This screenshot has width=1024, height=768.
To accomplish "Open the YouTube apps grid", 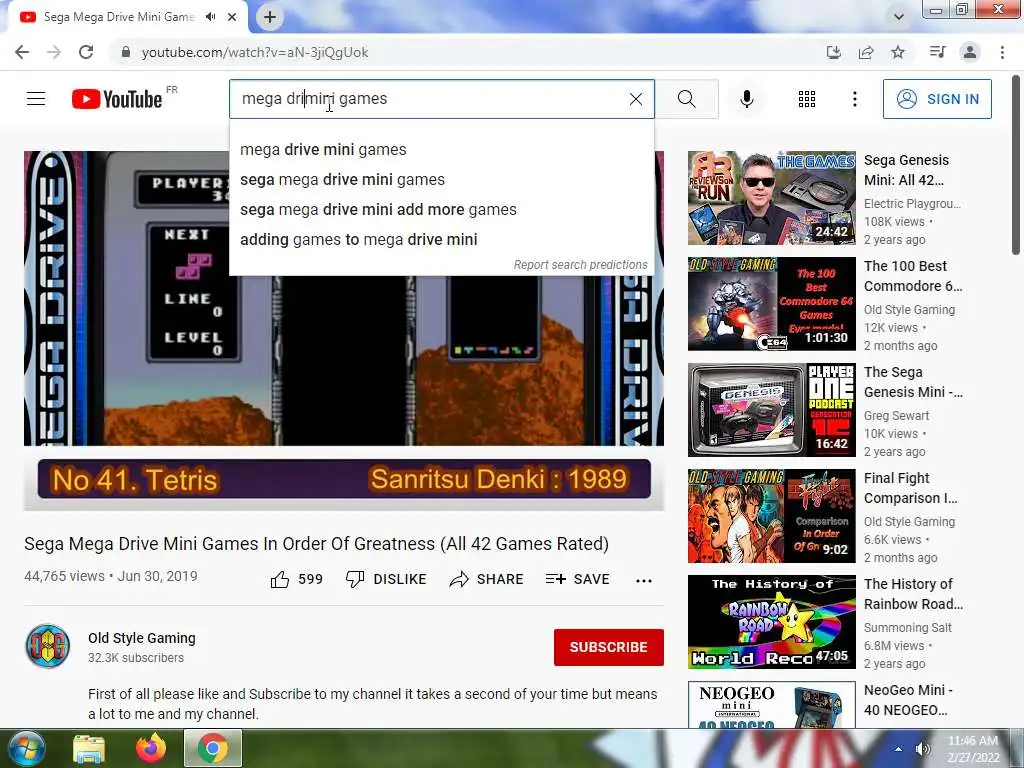I will pyautogui.click(x=807, y=99).
